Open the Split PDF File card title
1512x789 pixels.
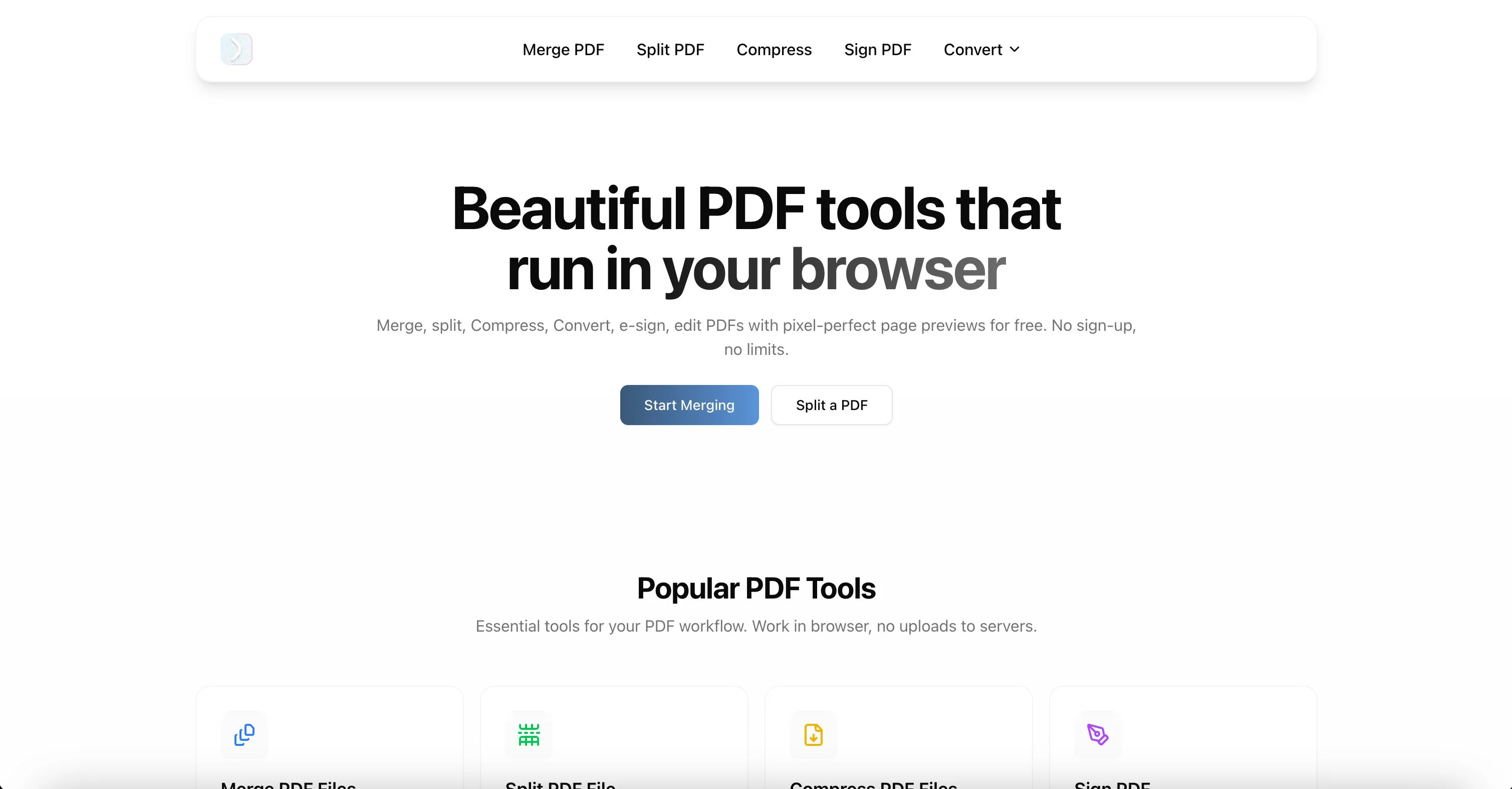point(560,784)
